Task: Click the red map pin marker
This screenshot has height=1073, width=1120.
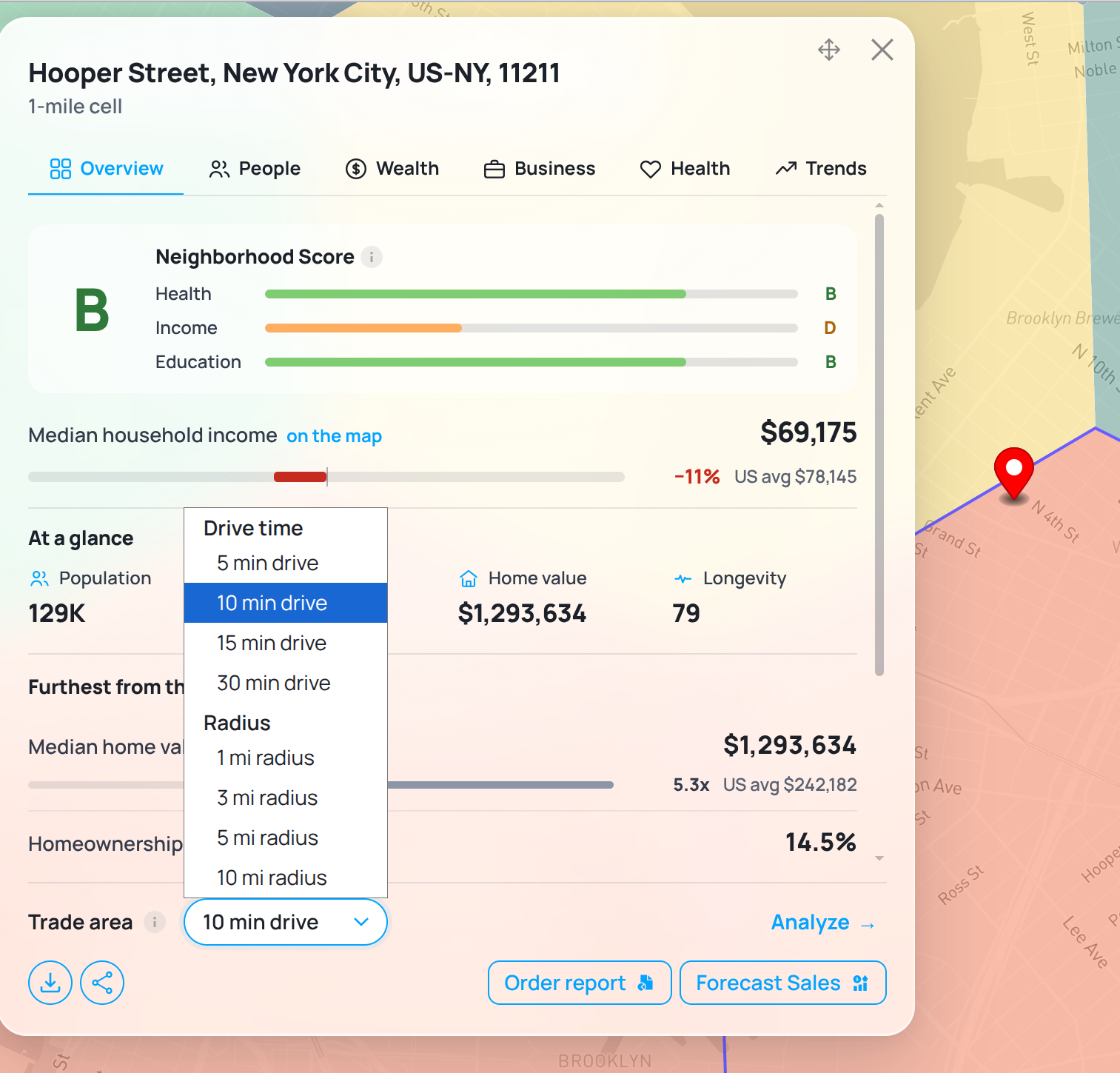Action: point(1013,473)
